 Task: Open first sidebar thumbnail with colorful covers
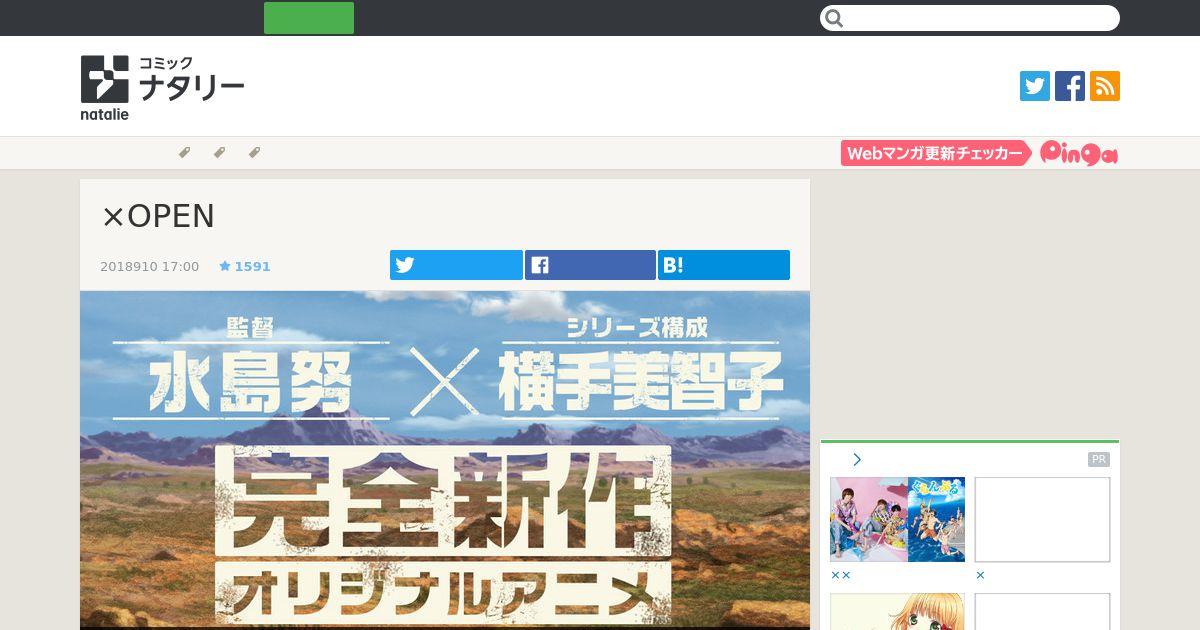pos(897,519)
